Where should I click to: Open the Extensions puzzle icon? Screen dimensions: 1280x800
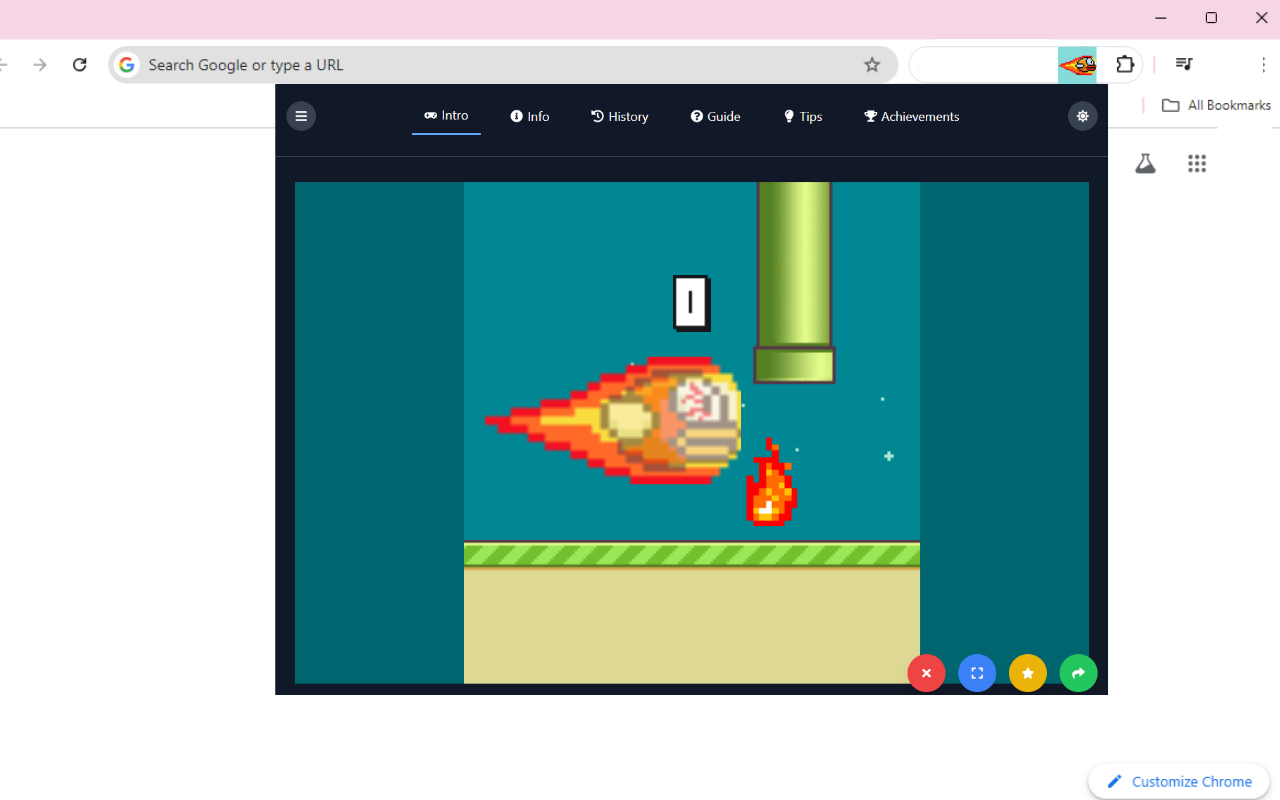coord(1125,64)
